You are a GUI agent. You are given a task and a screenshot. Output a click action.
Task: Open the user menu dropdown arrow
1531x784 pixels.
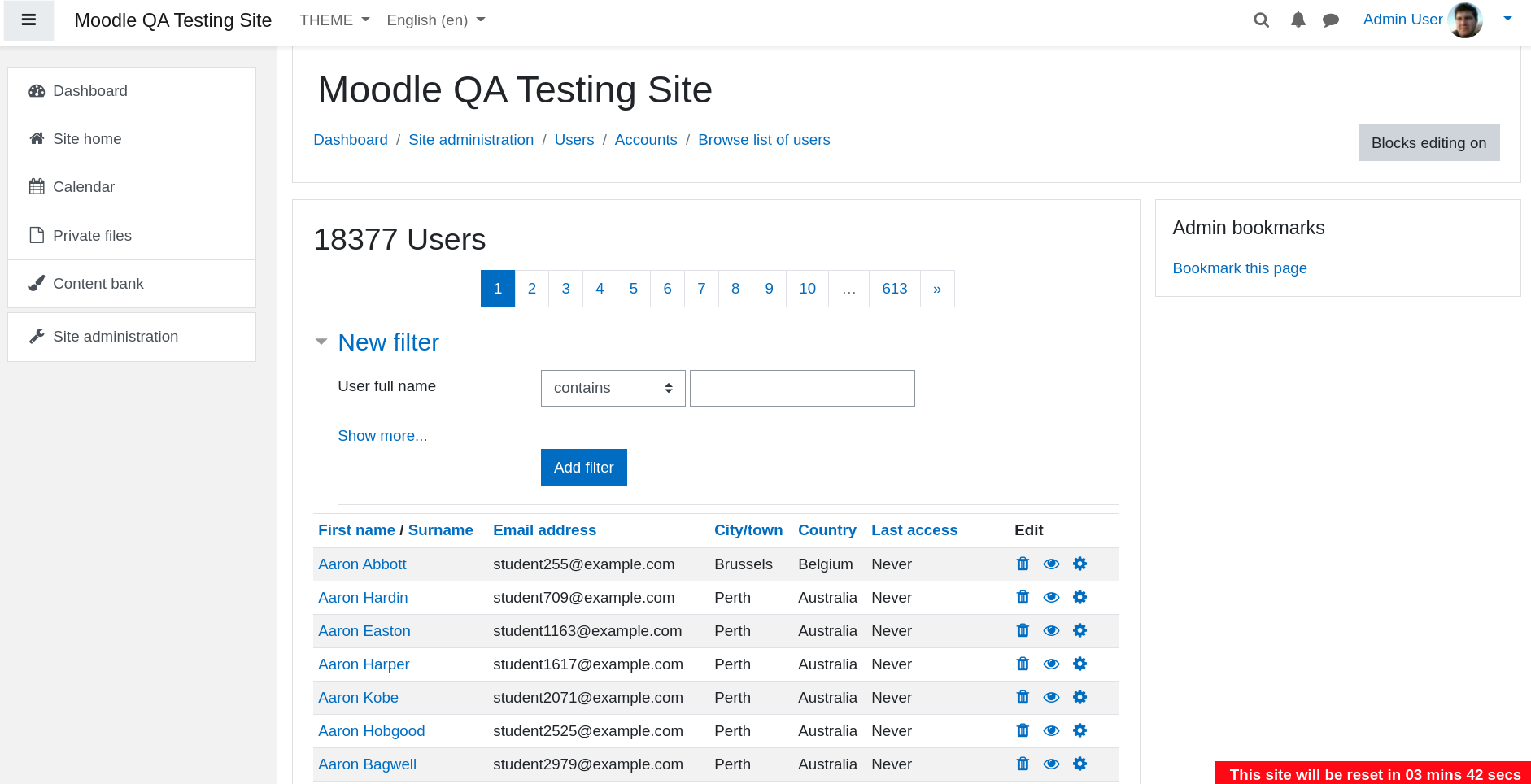(x=1507, y=19)
